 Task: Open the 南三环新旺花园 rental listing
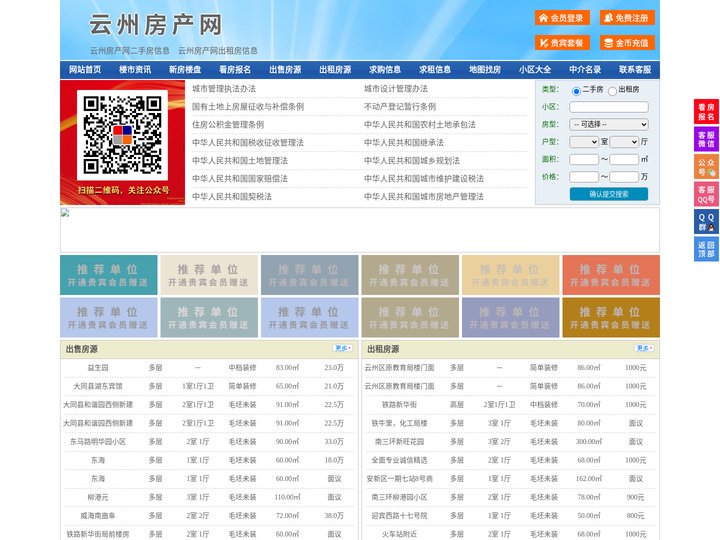pyautogui.click(x=399, y=442)
